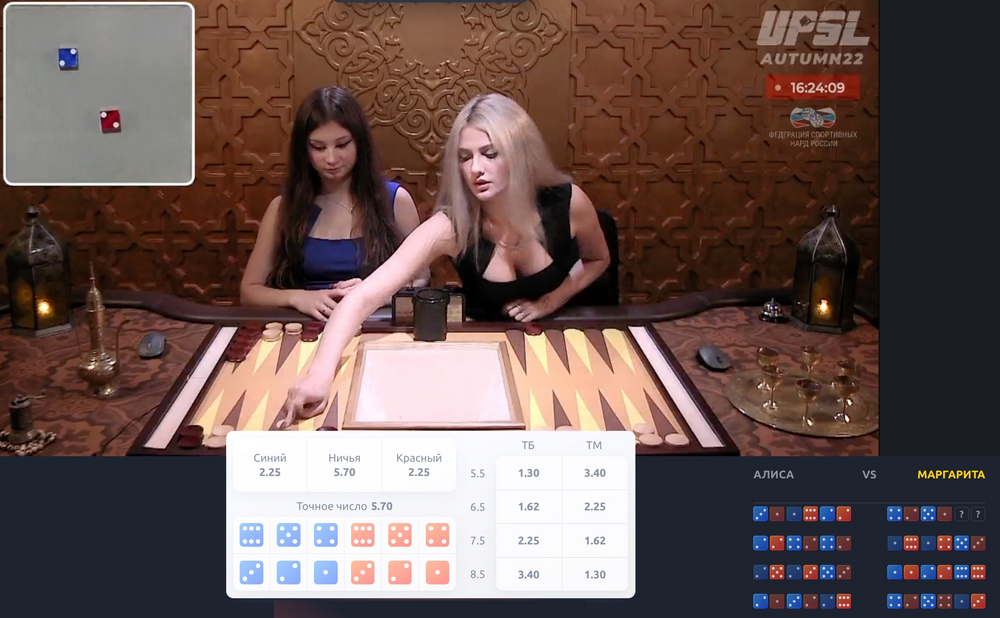Select ТБ 5.5 odds 1.30

(529, 473)
